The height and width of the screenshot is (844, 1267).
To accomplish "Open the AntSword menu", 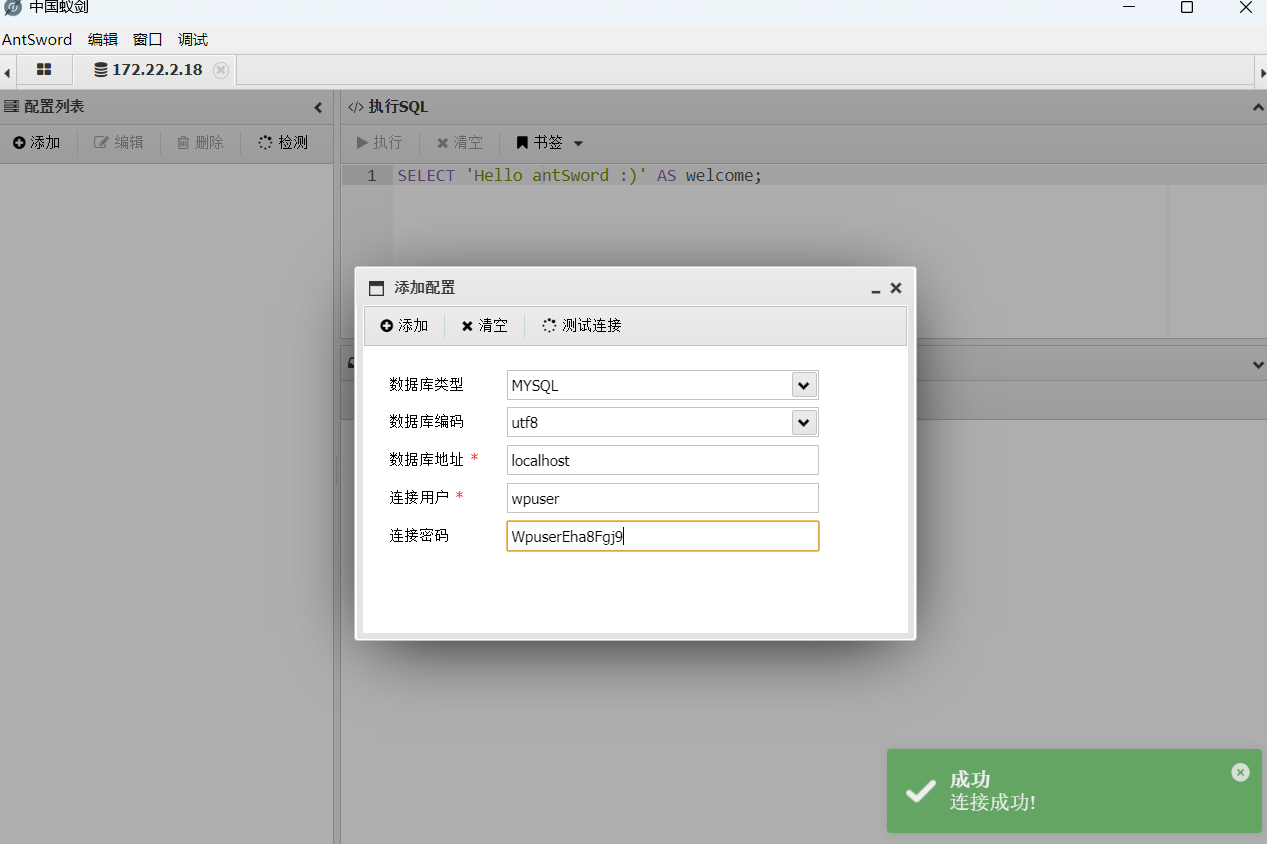I will click(37, 40).
